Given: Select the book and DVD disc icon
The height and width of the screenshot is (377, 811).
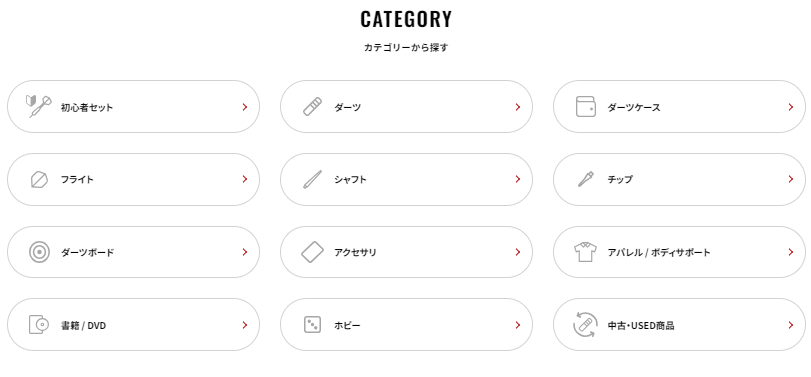Looking at the screenshot, I should click(x=39, y=325).
